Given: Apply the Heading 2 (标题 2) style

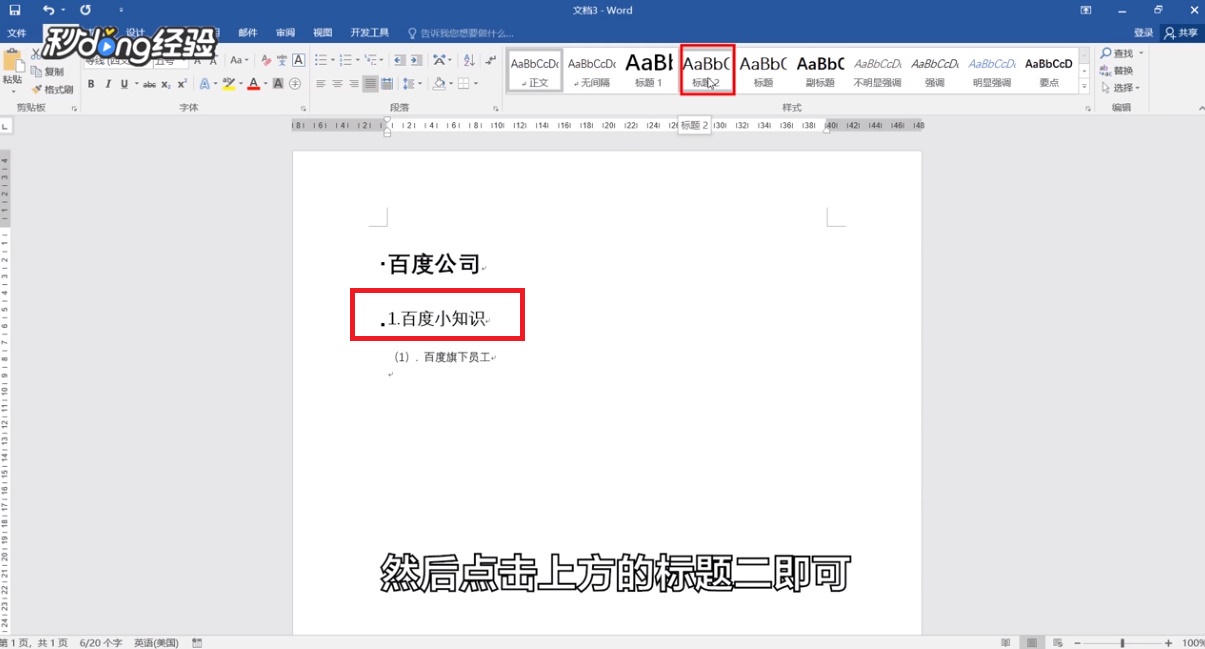Looking at the screenshot, I should (707, 70).
